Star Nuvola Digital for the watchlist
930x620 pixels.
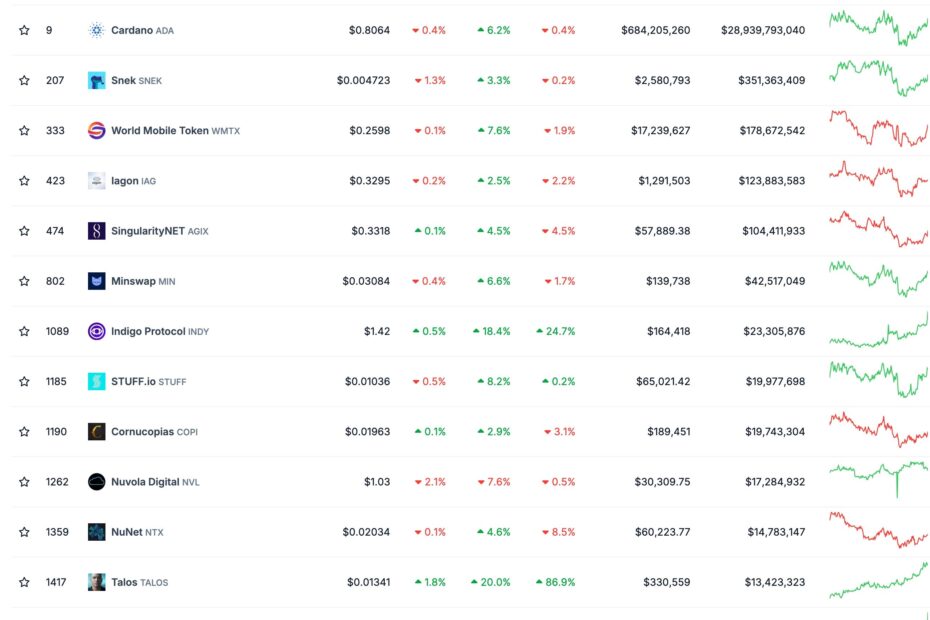pyautogui.click(x=24, y=482)
